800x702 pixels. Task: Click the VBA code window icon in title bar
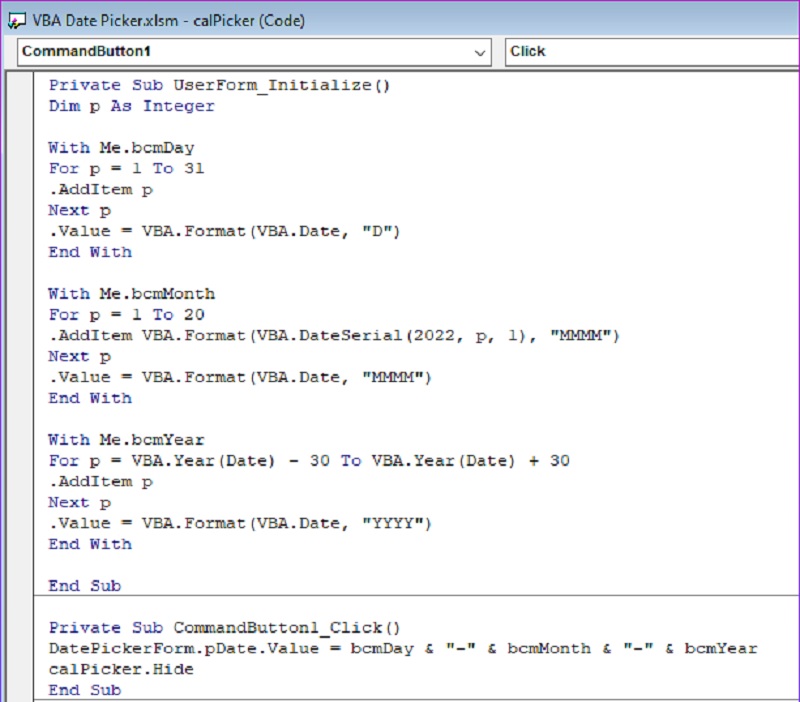(x=16, y=20)
